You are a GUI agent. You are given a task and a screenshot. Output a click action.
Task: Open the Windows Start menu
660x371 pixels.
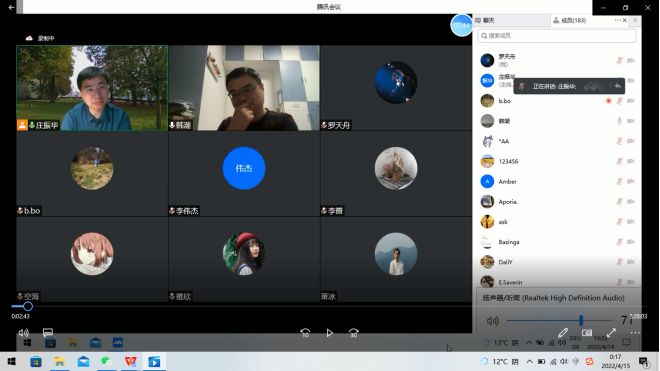coord(11,362)
